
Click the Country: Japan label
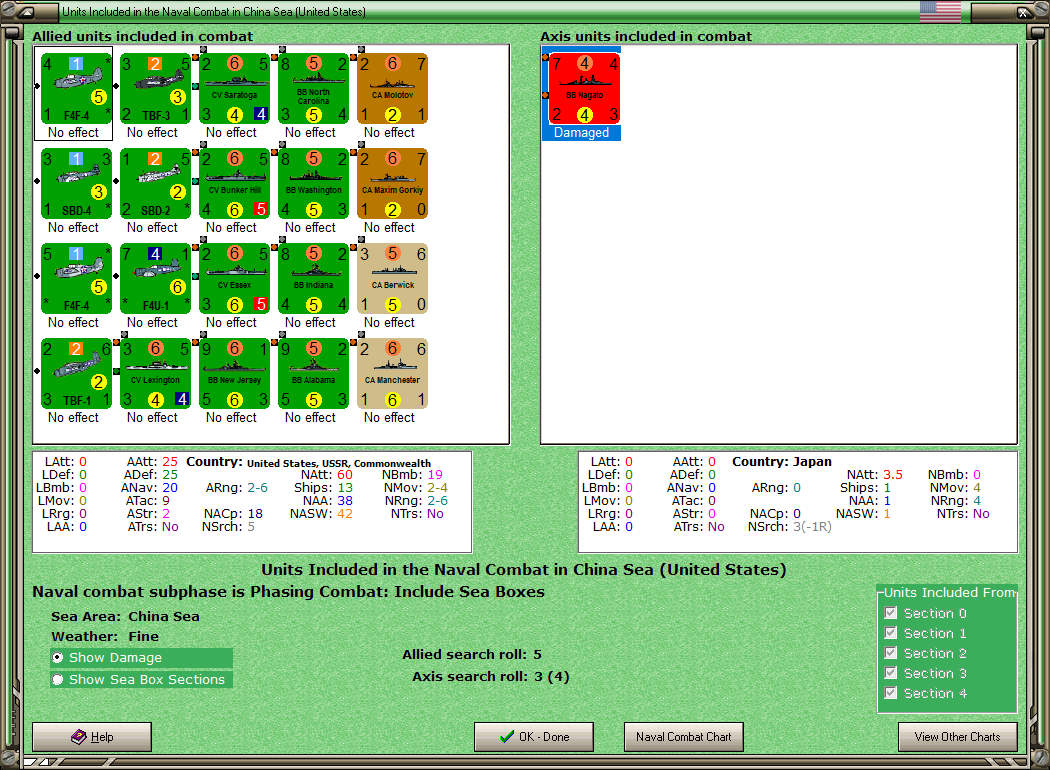tap(781, 461)
